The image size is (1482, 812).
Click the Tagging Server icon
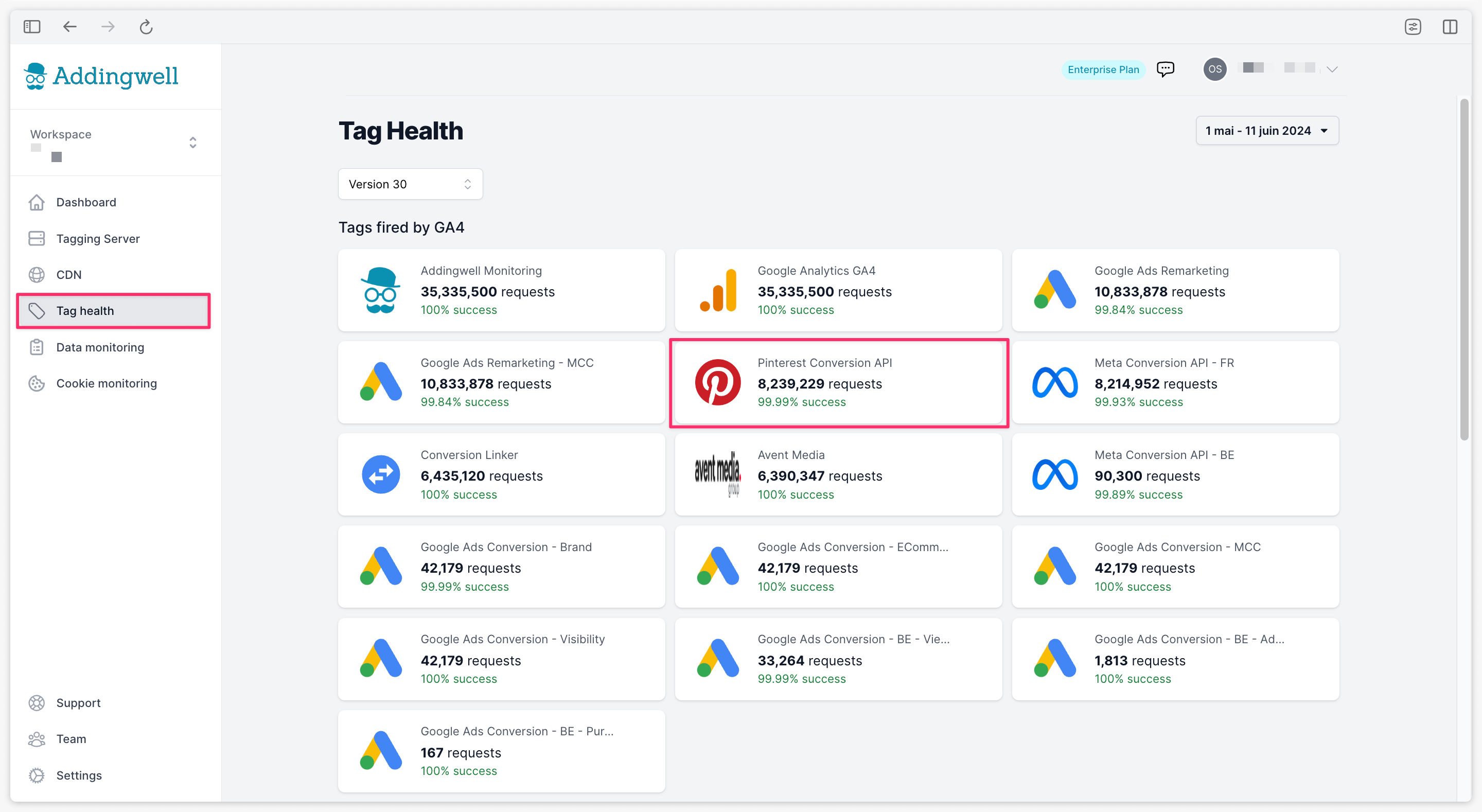pos(36,238)
